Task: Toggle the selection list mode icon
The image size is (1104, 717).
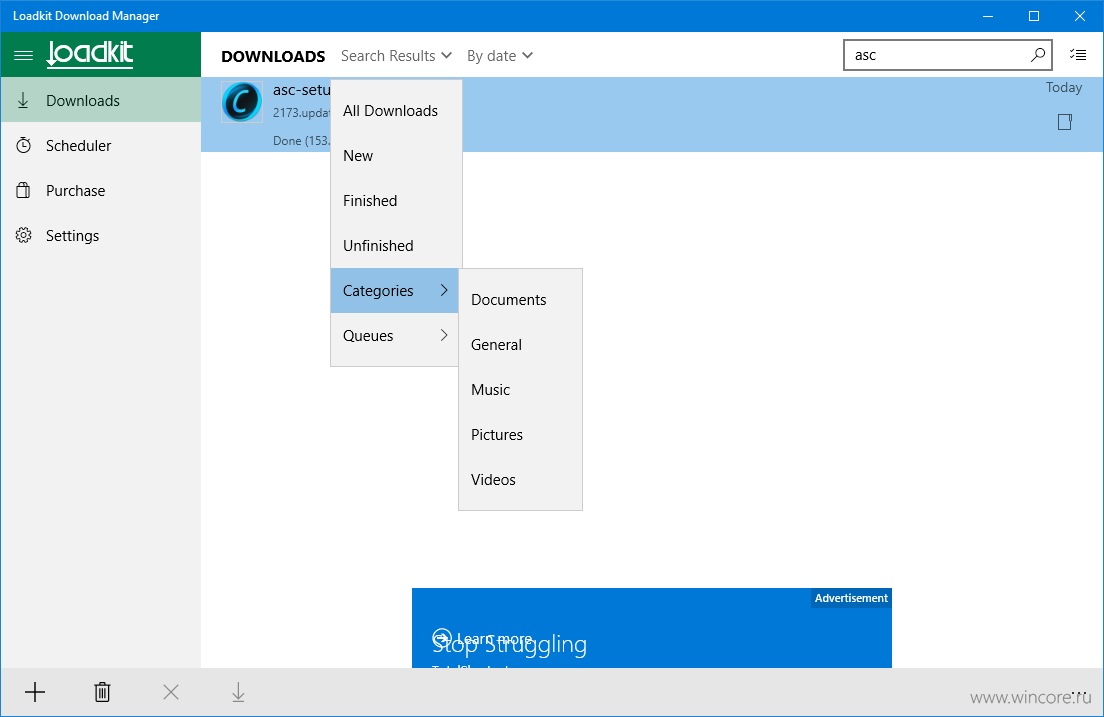Action: (x=1078, y=55)
